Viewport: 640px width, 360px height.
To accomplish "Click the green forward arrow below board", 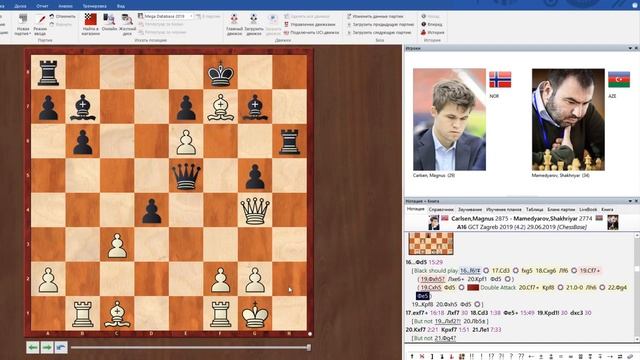I will [x=47, y=347].
